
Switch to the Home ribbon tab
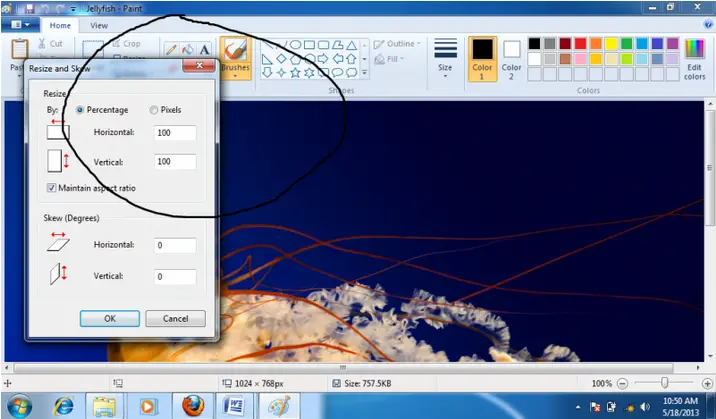pos(60,26)
